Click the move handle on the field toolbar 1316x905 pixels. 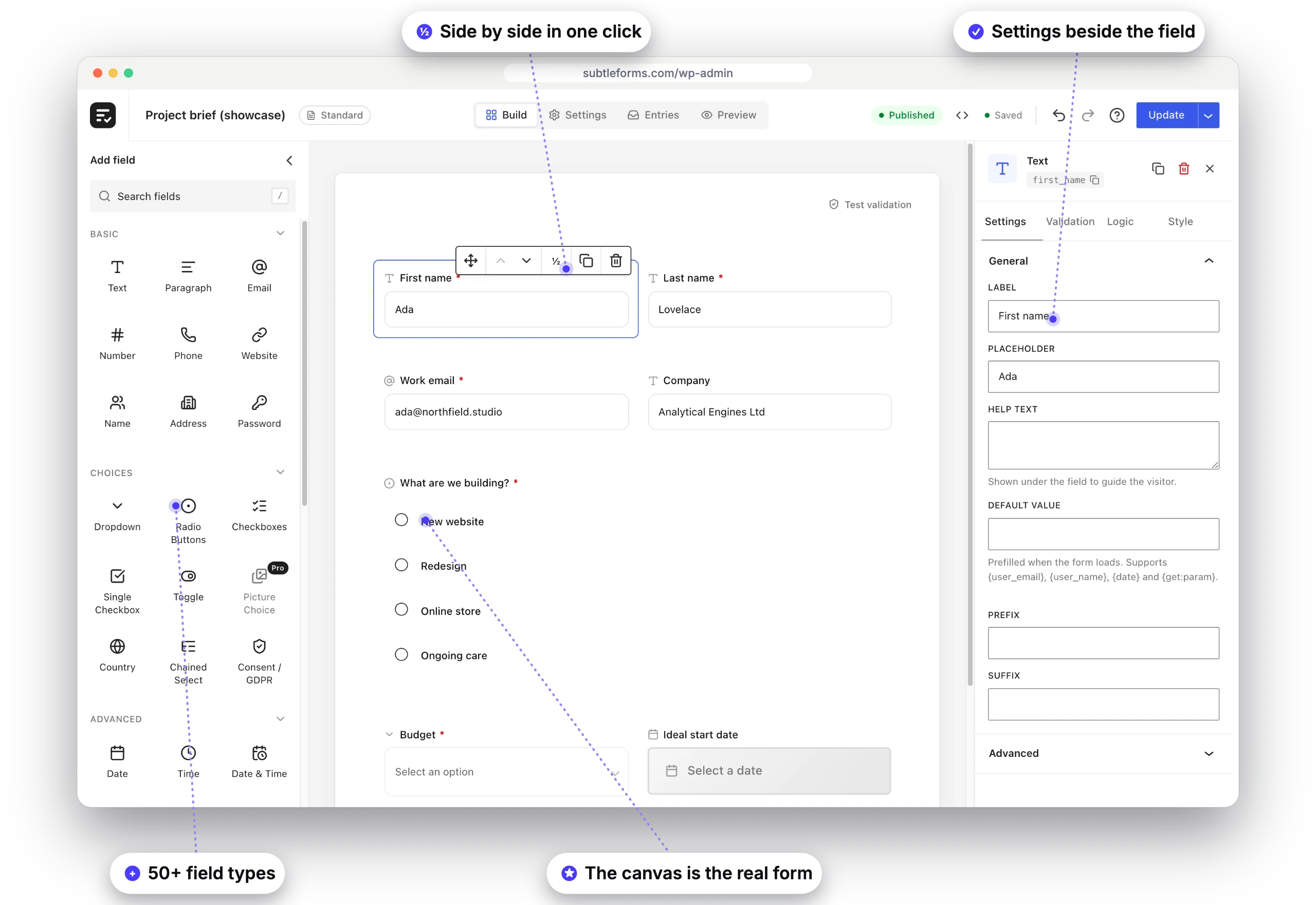[470, 260]
